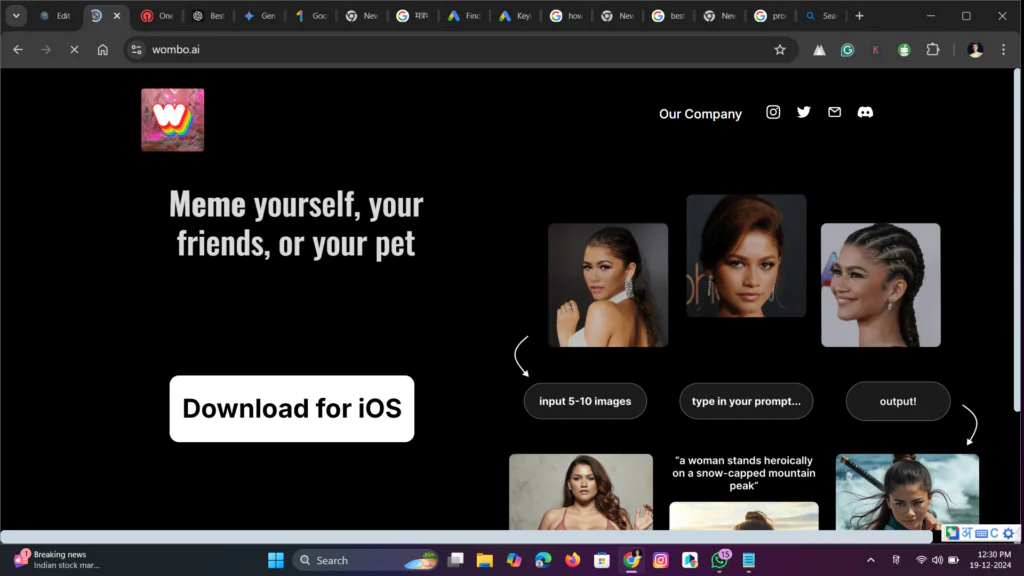Close the active wombo.ai tab

(117, 16)
